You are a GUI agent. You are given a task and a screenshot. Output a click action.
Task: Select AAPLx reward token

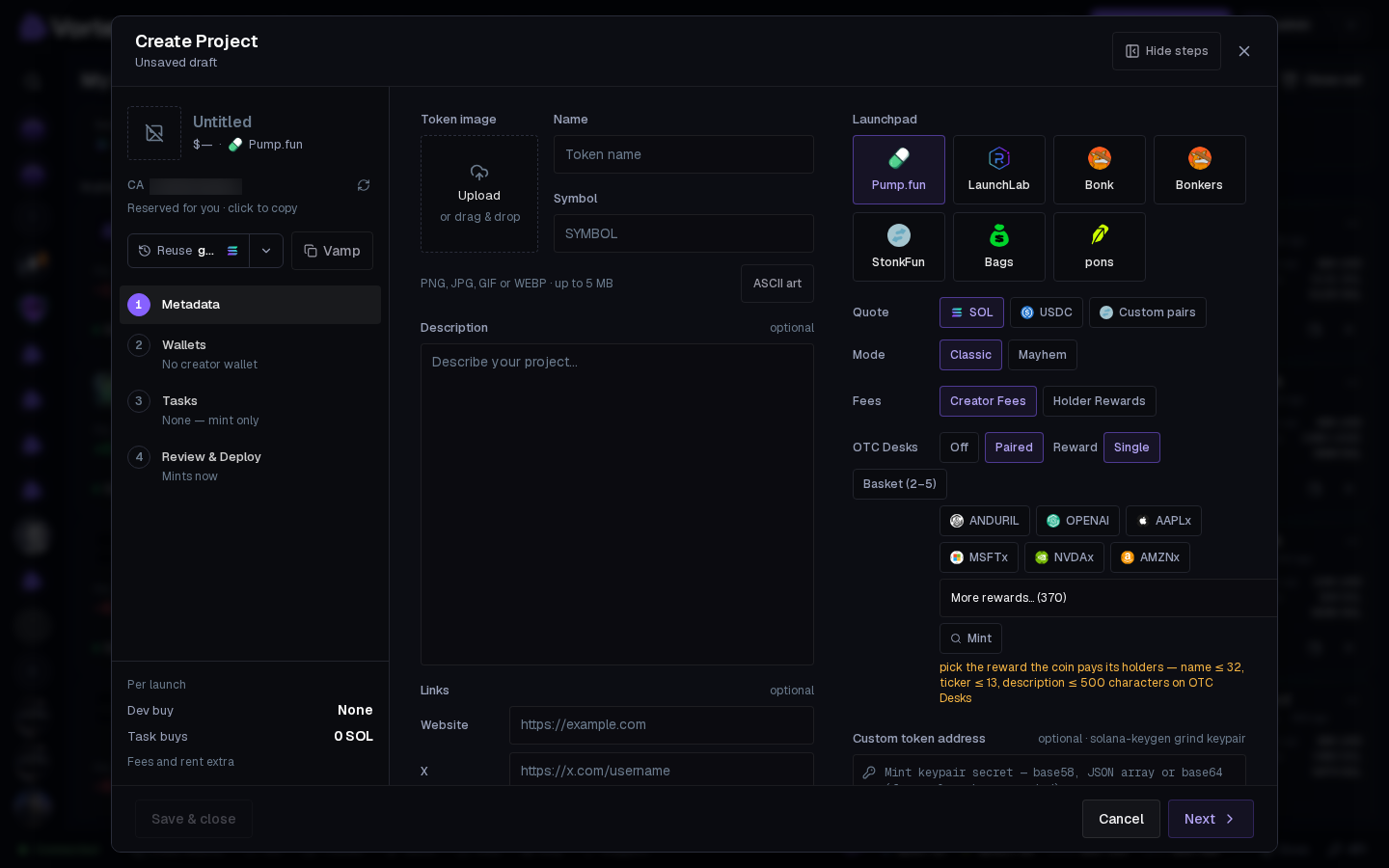point(1163,521)
